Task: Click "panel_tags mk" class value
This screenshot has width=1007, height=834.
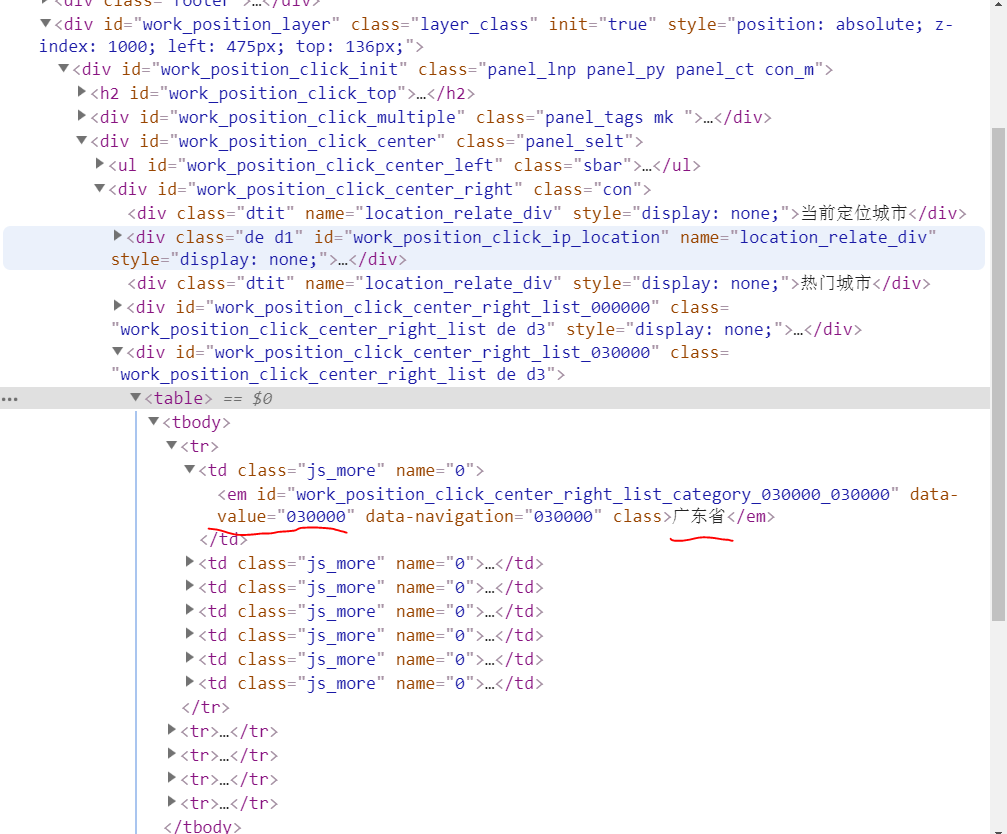Action: coord(609,117)
